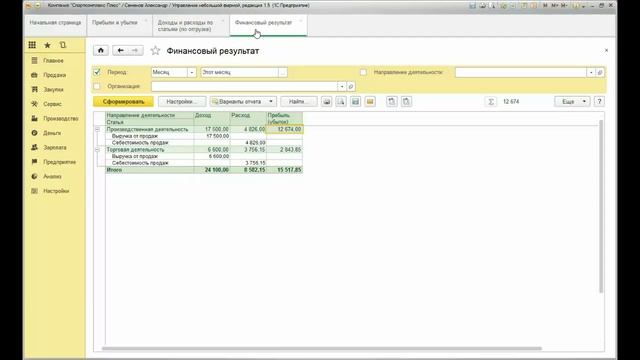Click Продажи section icon in sidebar
The width and height of the screenshot is (640, 360).
click(34, 75)
